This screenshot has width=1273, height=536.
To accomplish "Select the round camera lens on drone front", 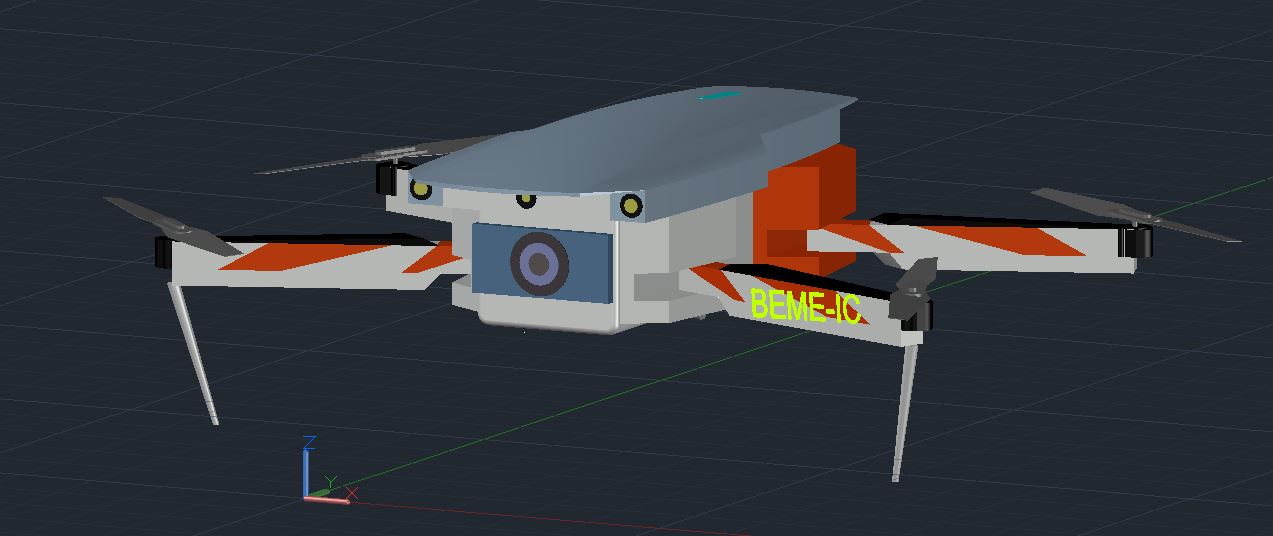I will click(x=539, y=264).
